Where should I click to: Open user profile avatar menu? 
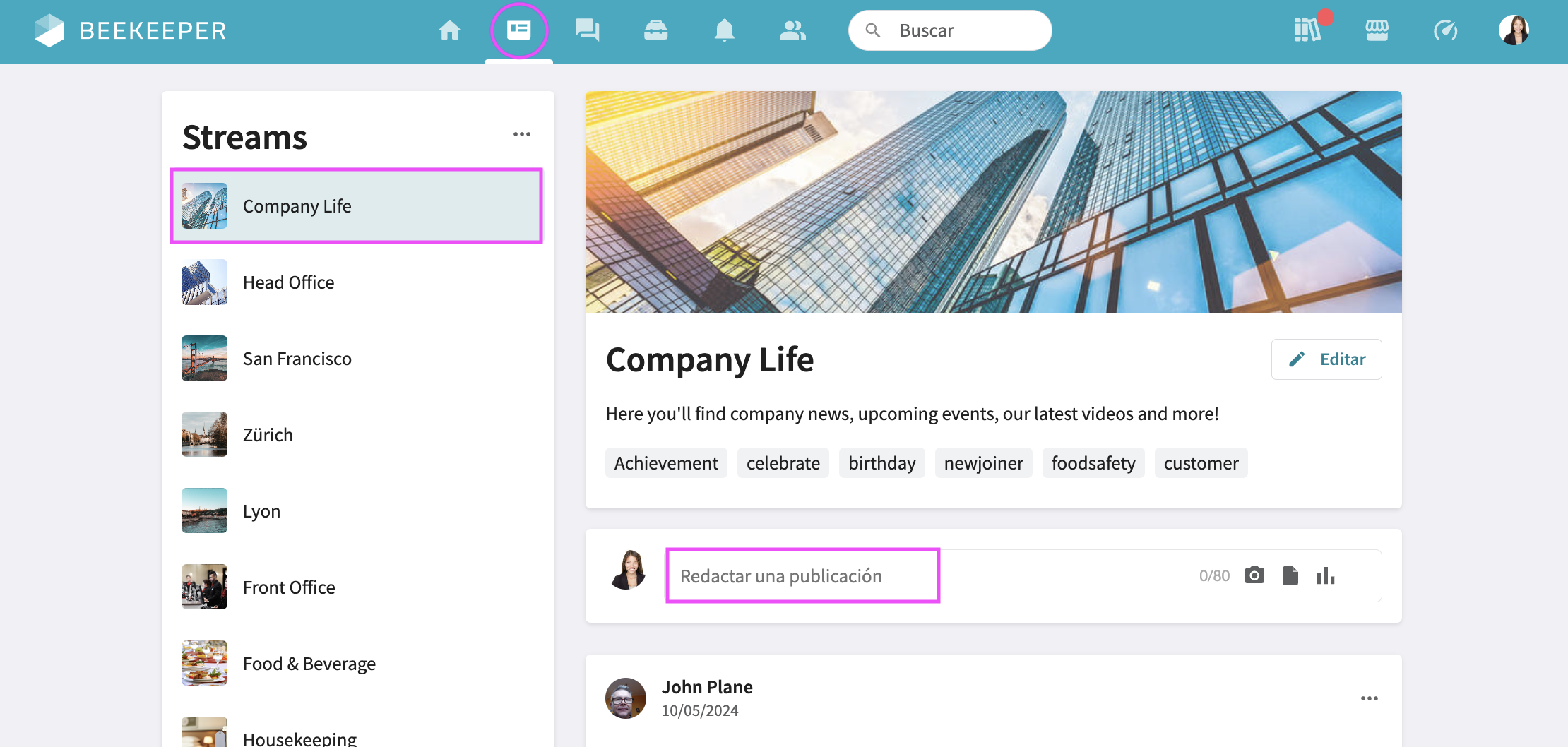[x=1514, y=30]
